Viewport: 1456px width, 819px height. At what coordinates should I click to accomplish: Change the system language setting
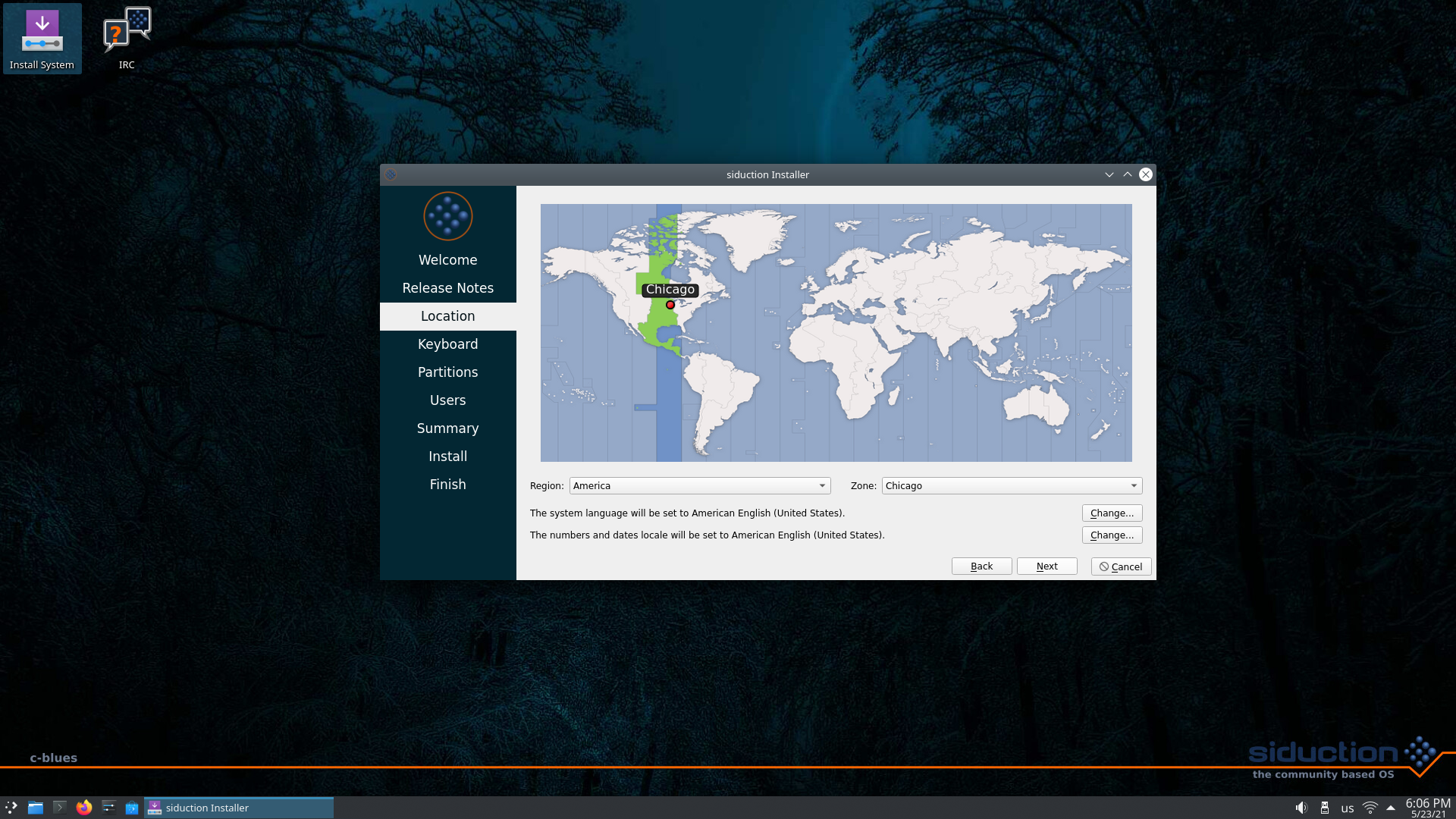(1112, 513)
